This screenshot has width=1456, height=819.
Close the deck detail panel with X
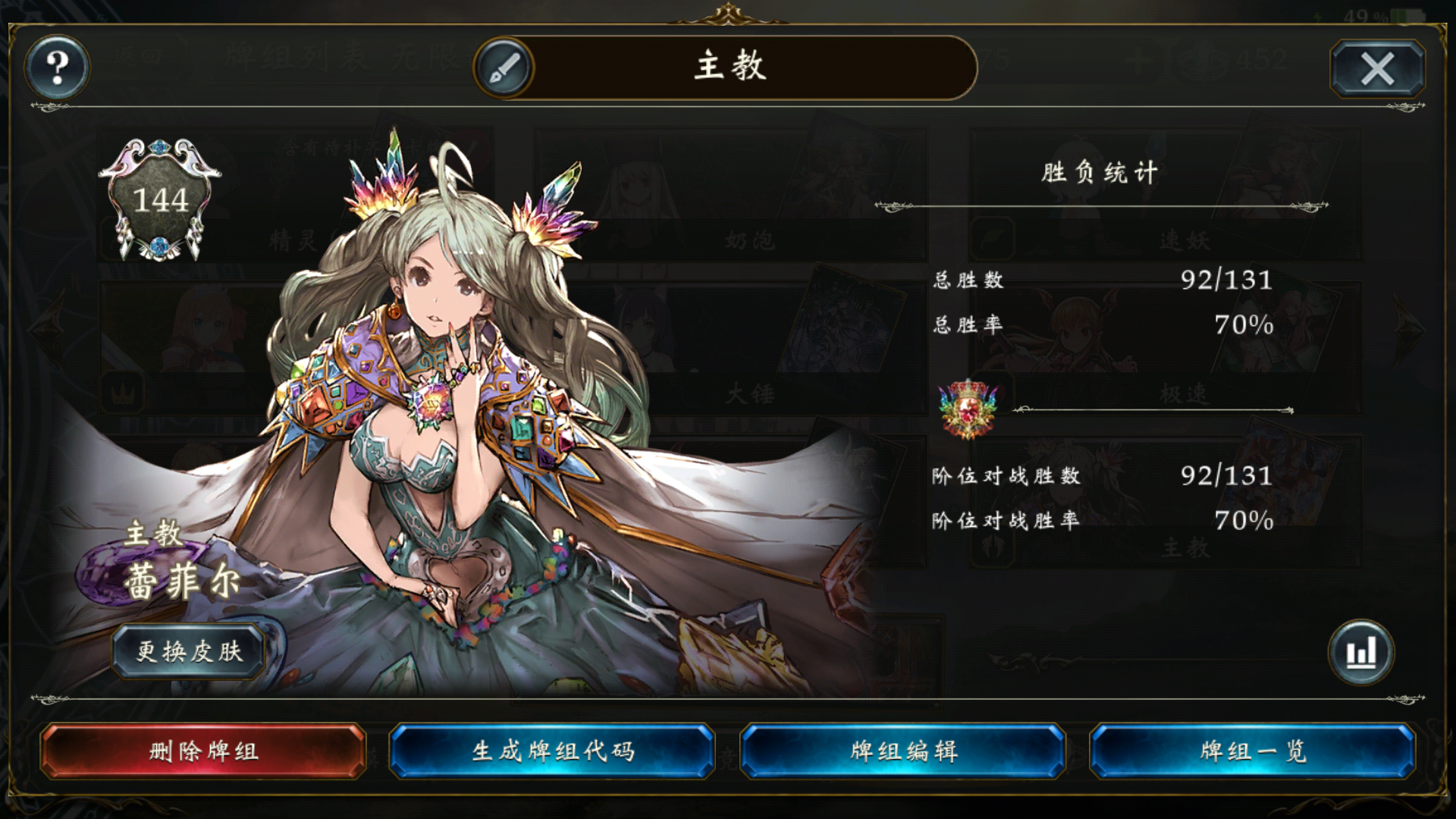click(x=1377, y=69)
